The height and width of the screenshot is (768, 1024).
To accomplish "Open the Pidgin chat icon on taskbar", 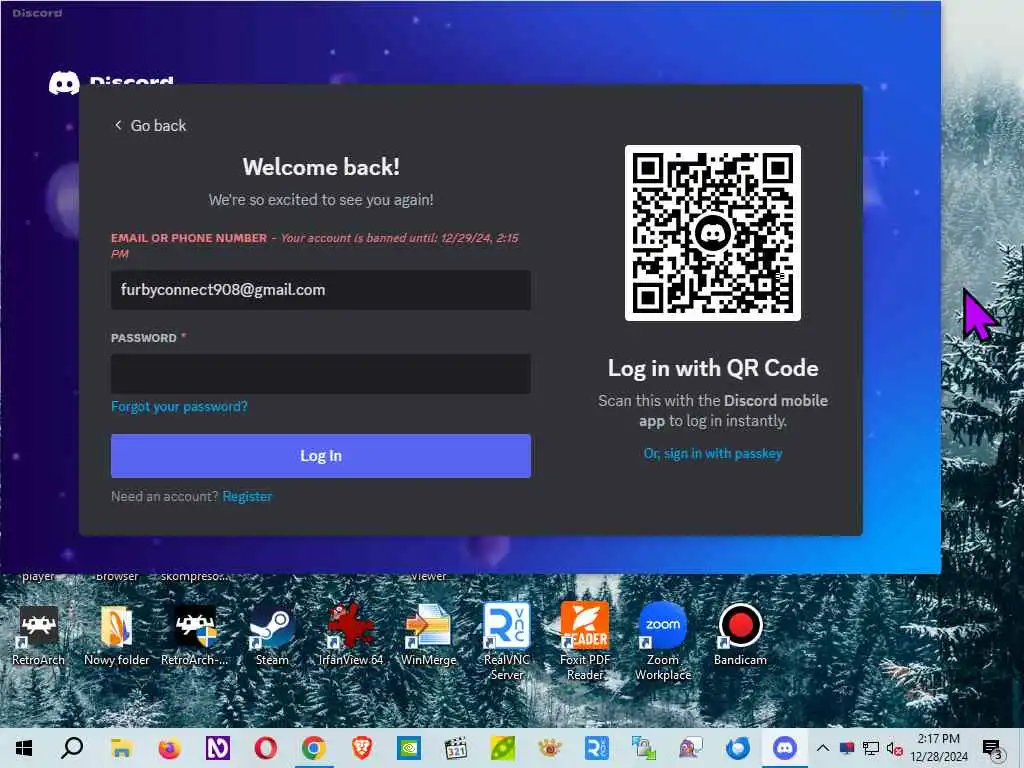I will click(x=691, y=748).
